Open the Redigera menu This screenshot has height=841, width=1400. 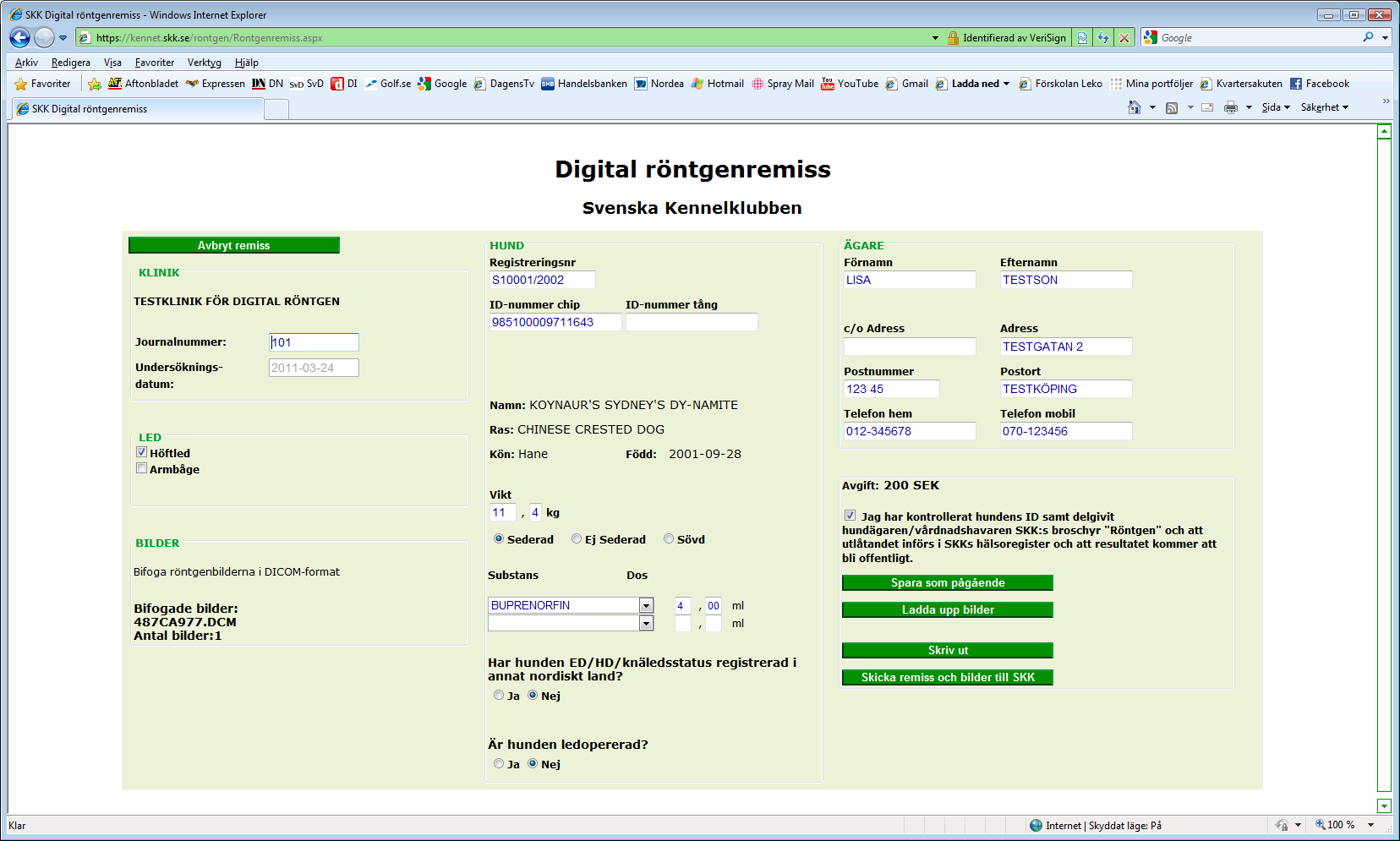click(71, 63)
